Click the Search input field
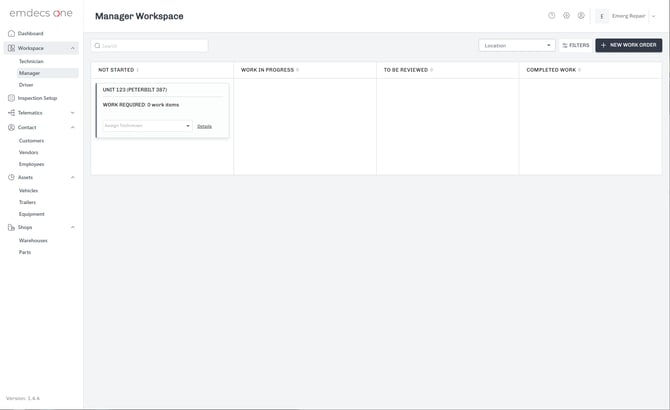This screenshot has width=670, height=410. (150, 46)
